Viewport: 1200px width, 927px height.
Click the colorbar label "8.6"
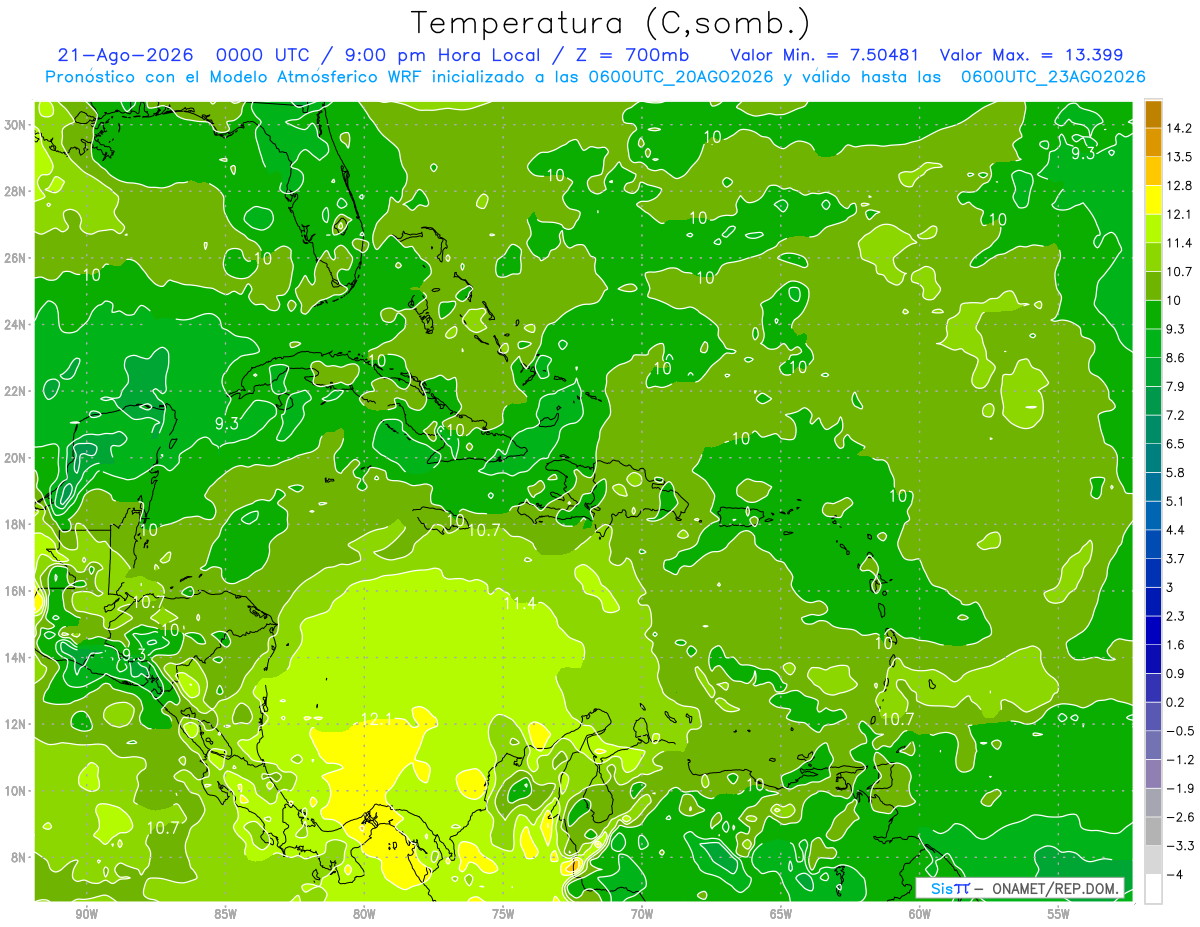(x=1175, y=358)
